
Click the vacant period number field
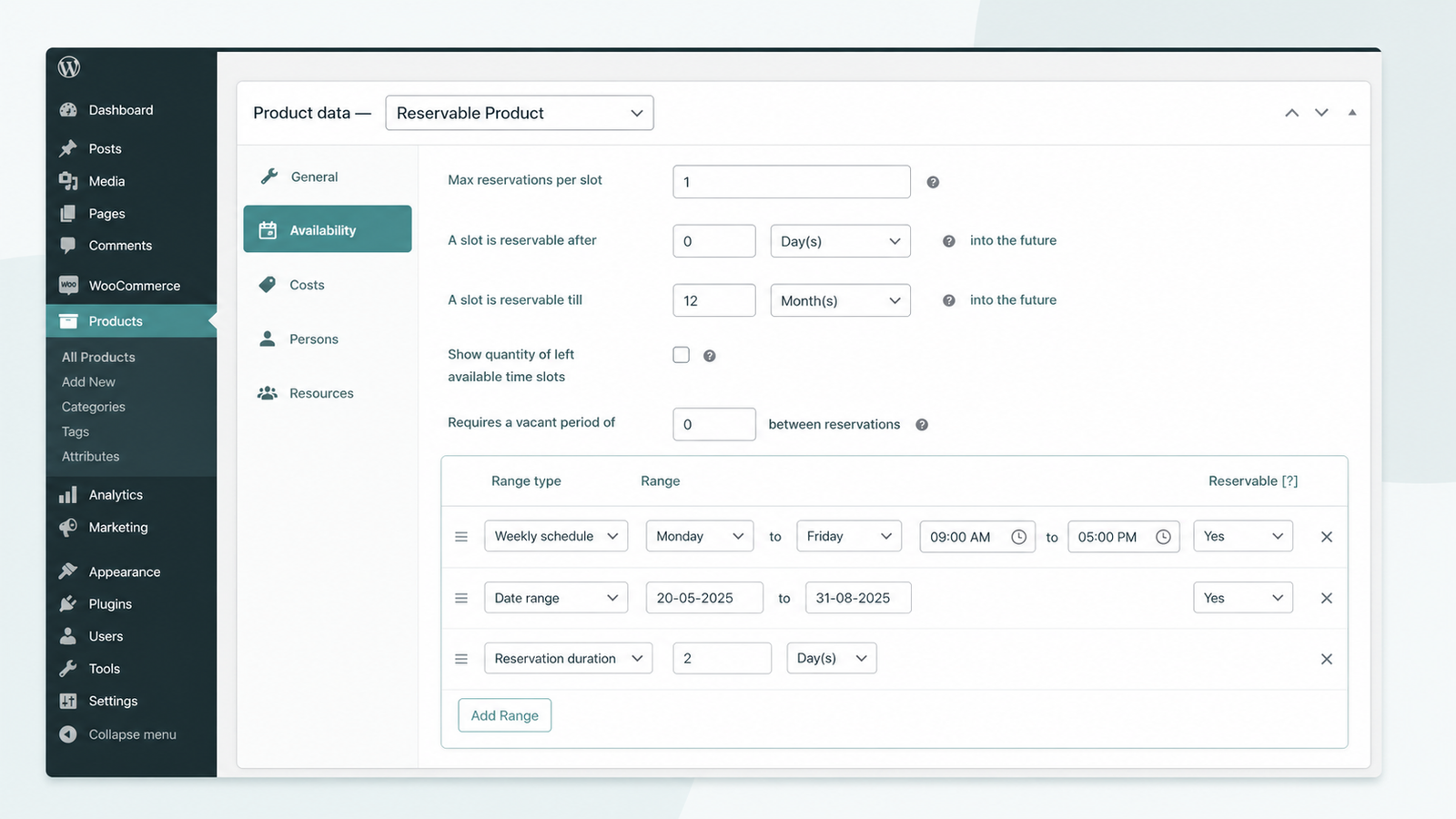714,424
